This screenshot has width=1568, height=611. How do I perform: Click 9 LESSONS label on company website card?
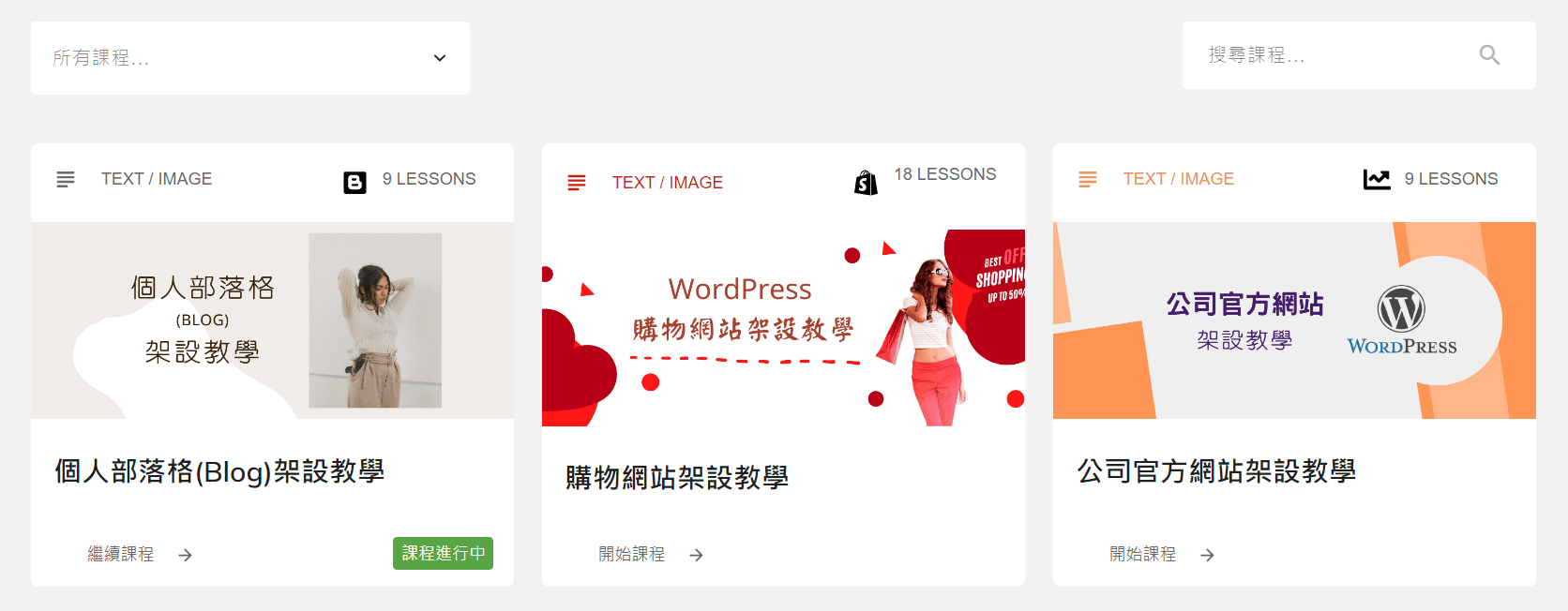point(1452,179)
